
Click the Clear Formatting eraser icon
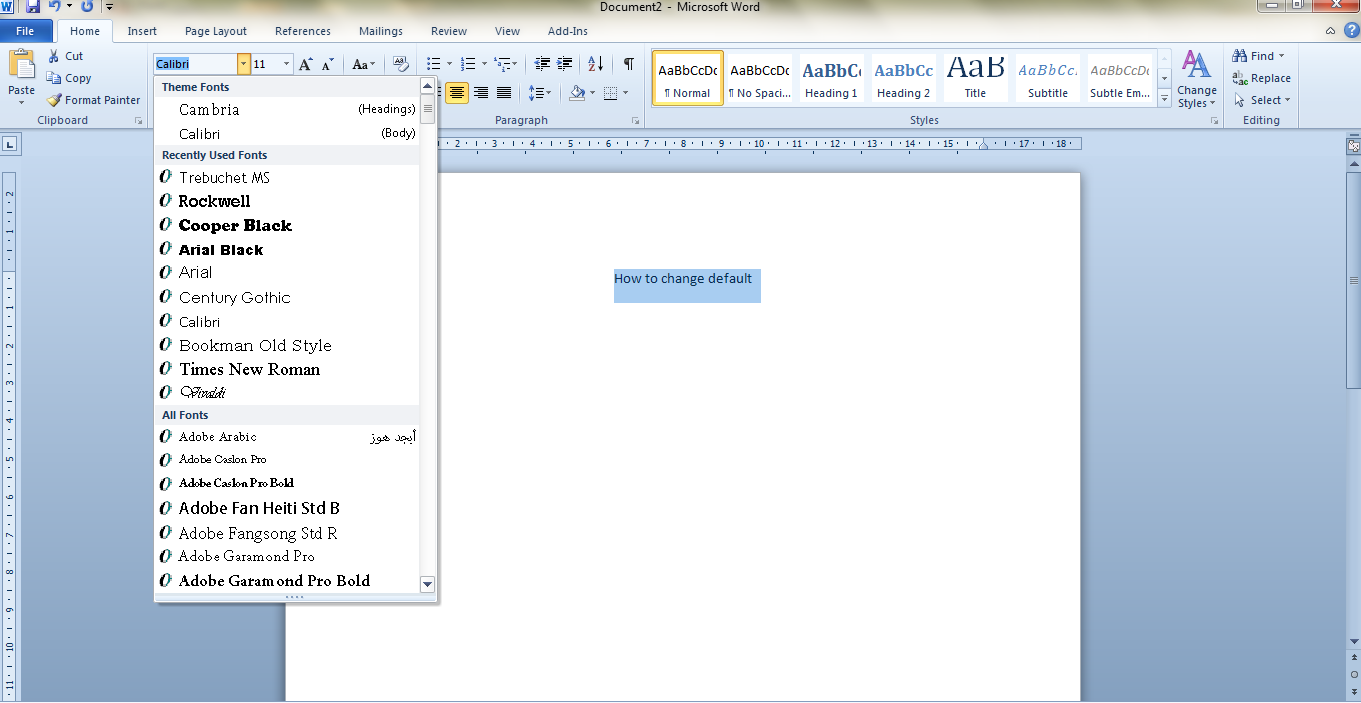[x=401, y=64]
